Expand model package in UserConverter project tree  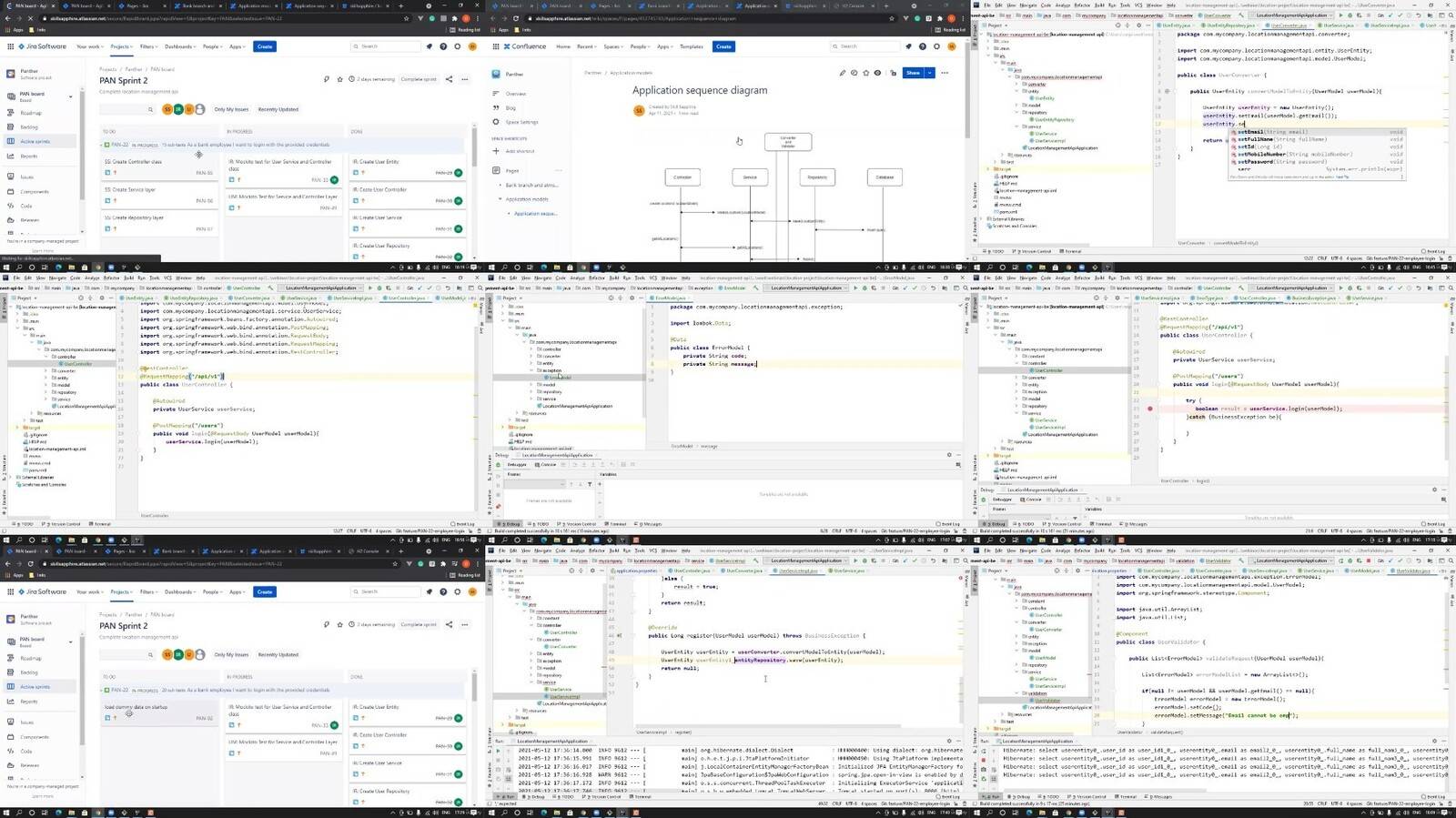pyautogui.click(x=1017, y=106)
